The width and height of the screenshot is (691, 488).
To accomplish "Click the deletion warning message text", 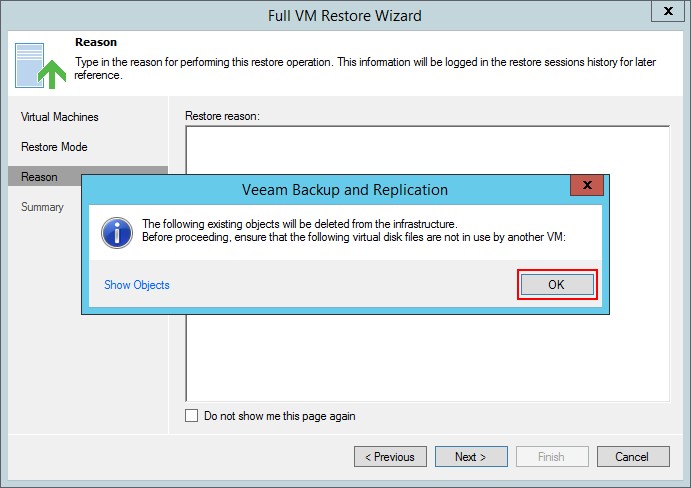I will click(353, 231).
